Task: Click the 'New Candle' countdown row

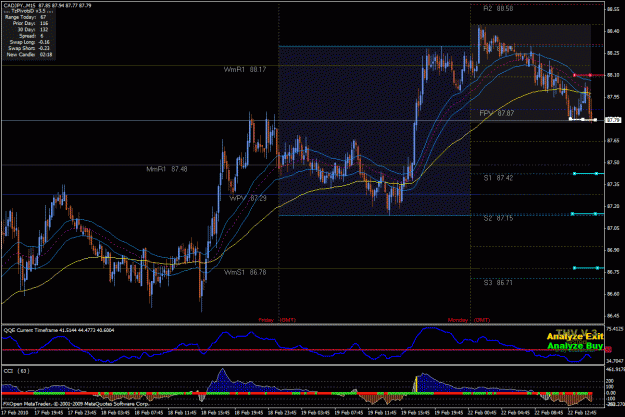Action: [x=29, y=54]
